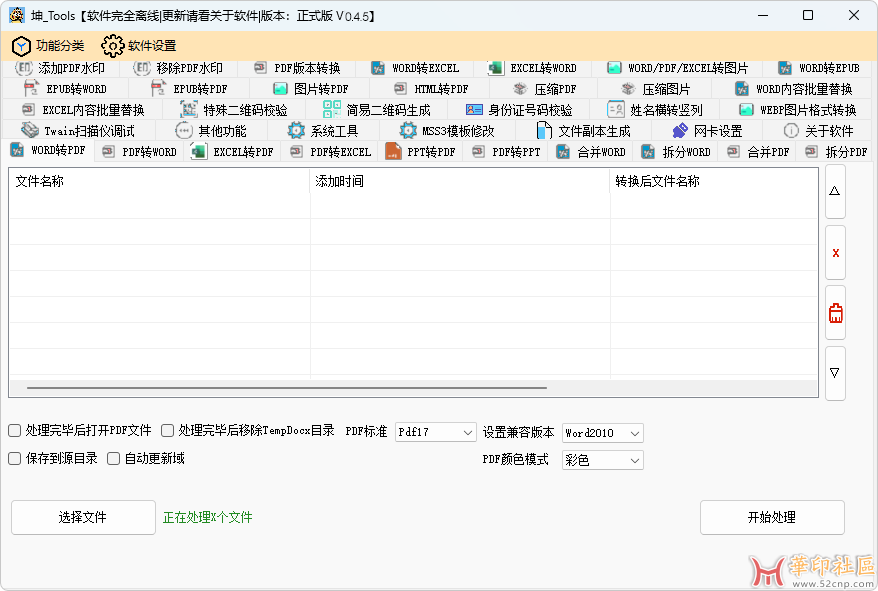Click the red trash clear list icon
The width and height of the screenshot is (878, 591).
[x=835, y=313]
